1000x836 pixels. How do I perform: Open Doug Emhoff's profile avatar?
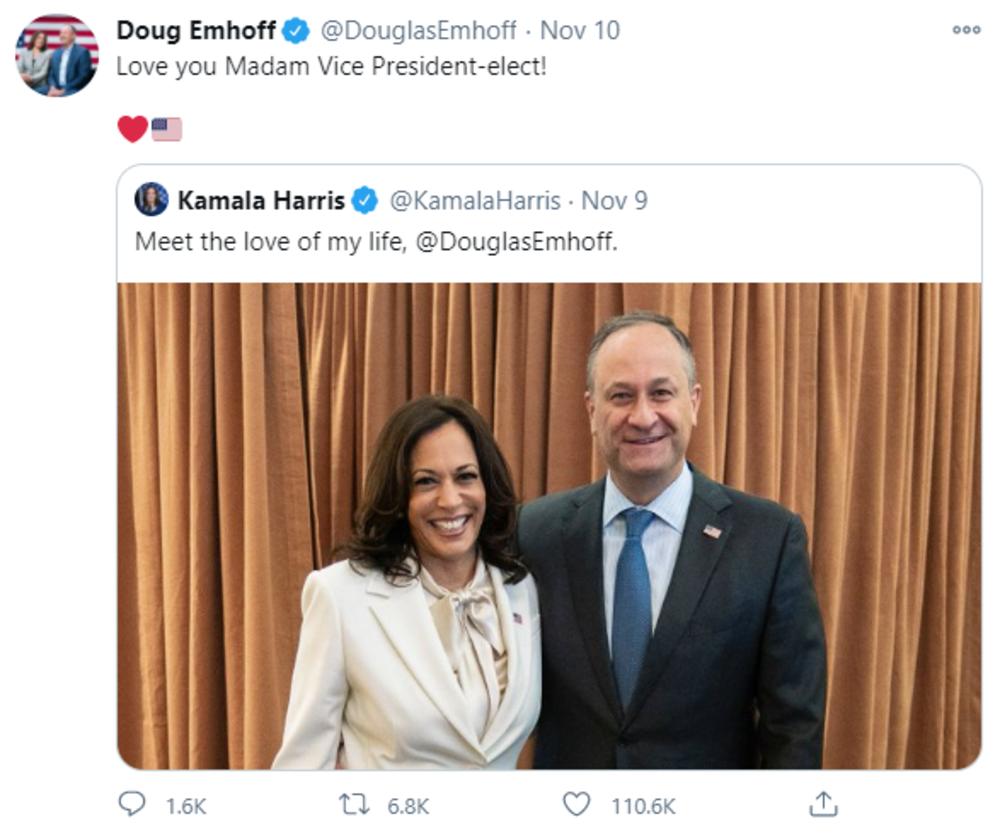coord(57,55)
